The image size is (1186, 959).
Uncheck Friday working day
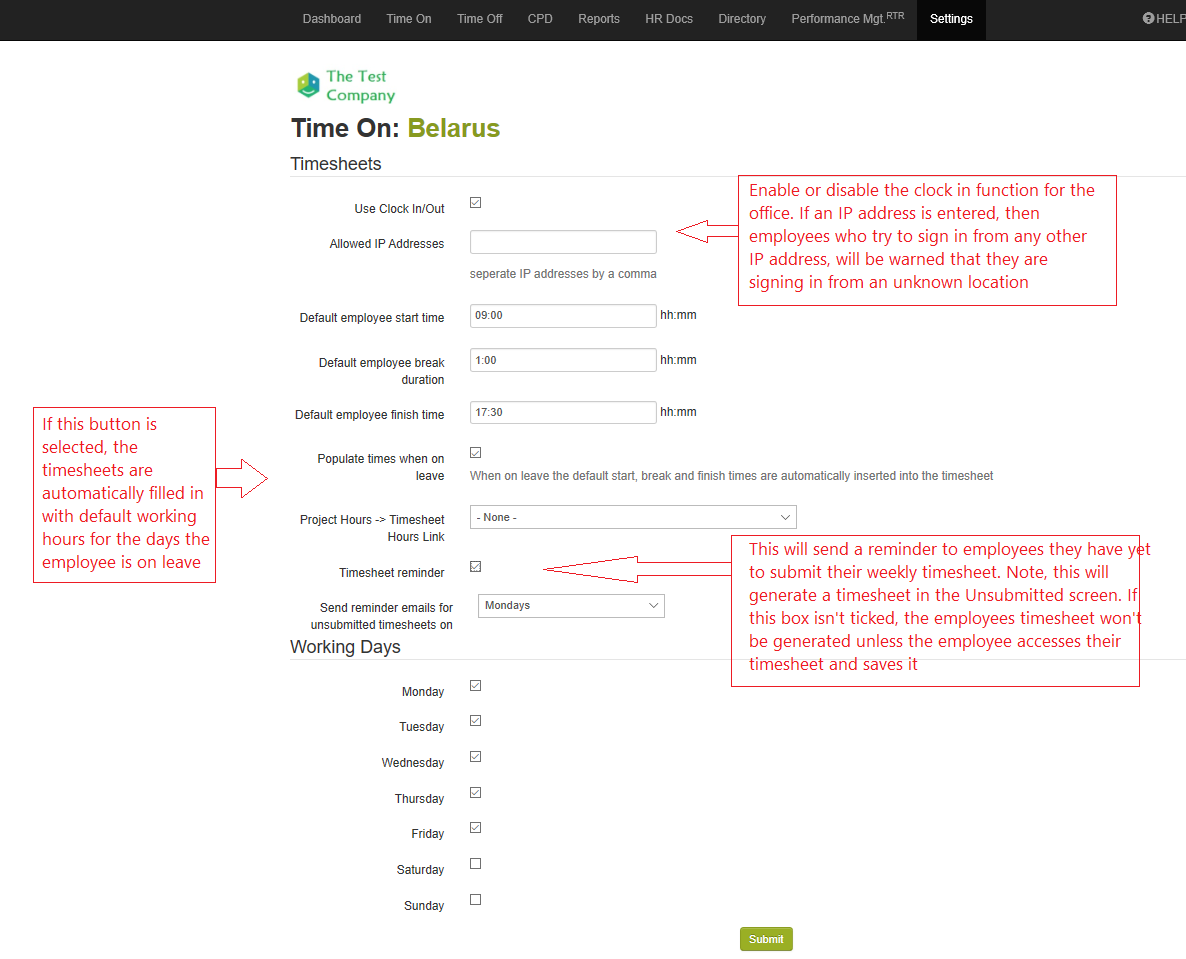(476, 828)
